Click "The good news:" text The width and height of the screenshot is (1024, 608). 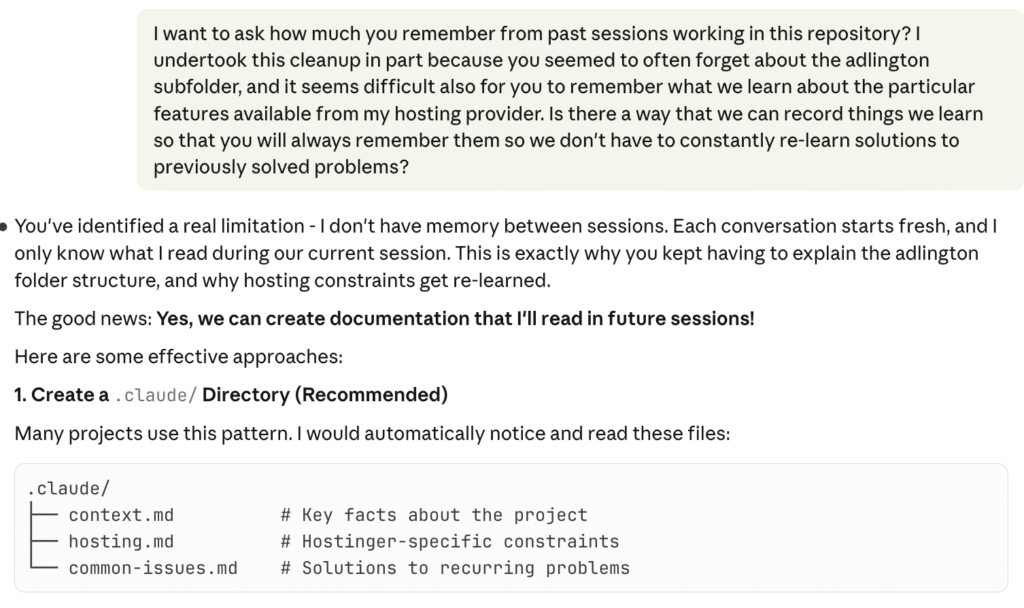tap(82, 320)
